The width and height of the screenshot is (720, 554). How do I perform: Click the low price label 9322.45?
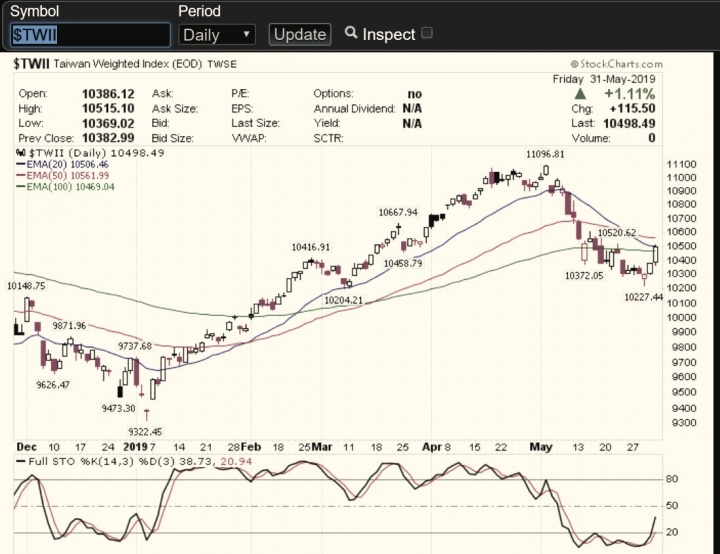[145, 432]
